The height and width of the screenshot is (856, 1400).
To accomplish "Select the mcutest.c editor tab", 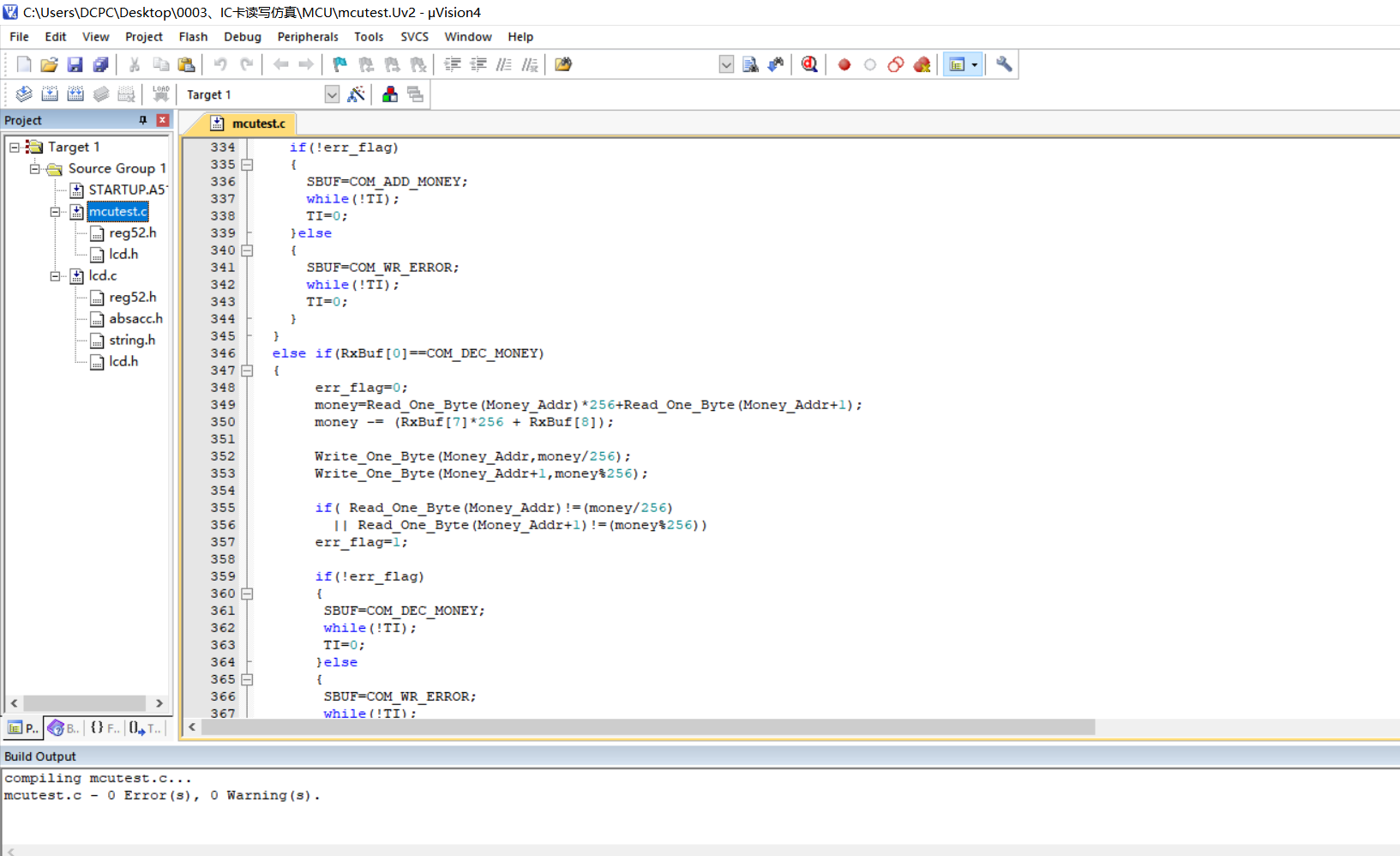I will point(249,124).
